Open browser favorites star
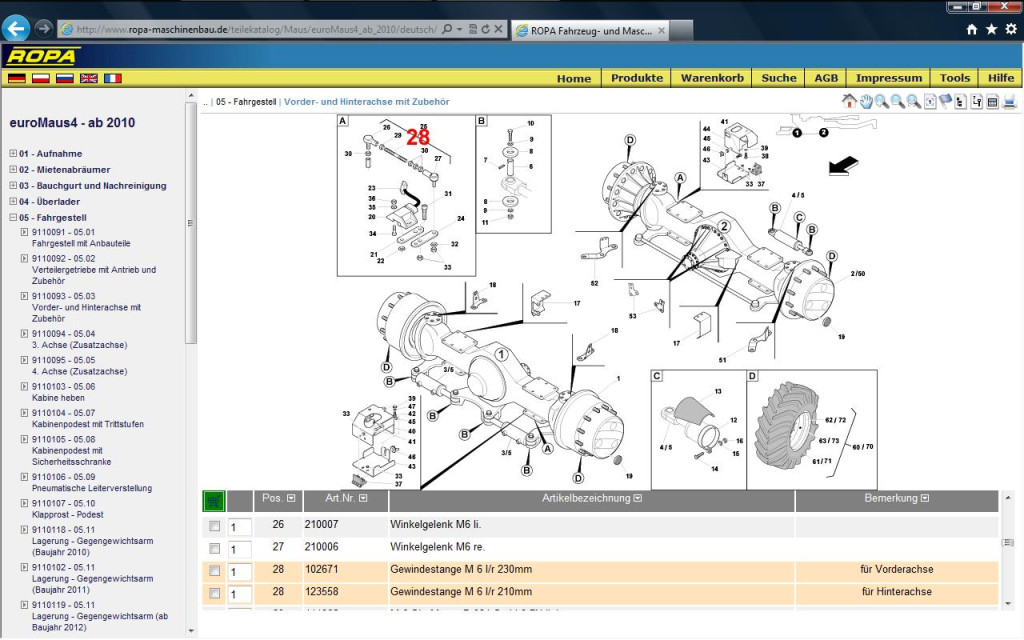Image resolution: width=1024 pixels, height=640 pixels. click(x=991, y=29)
